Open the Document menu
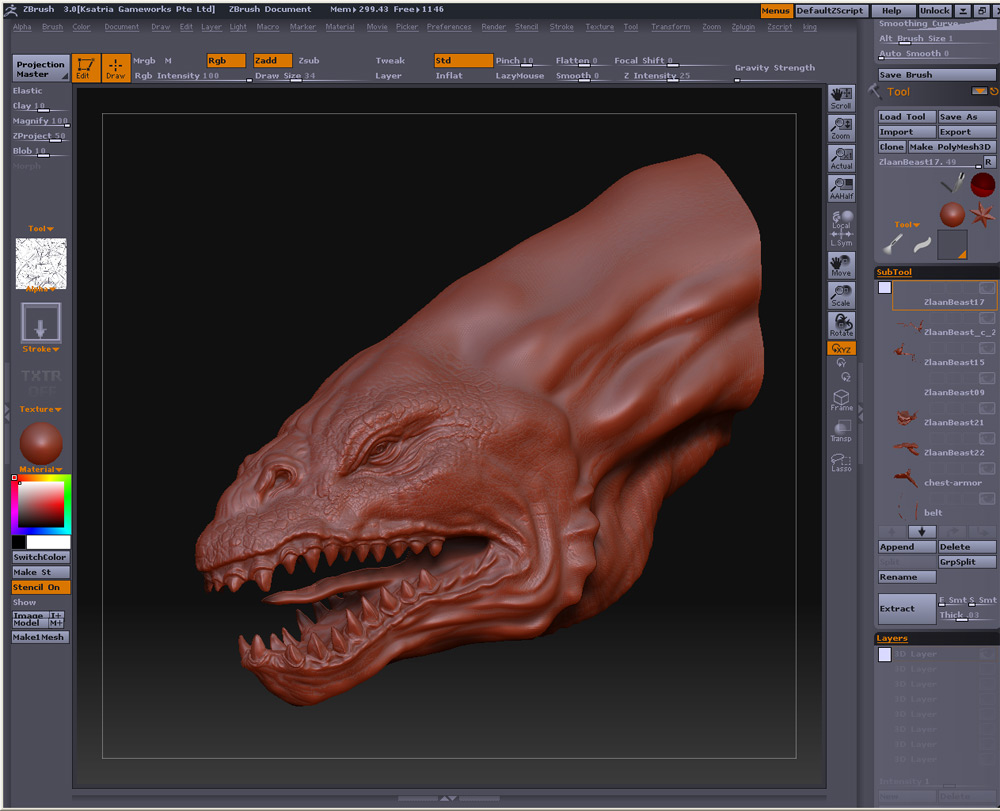This screenshot has height=811, width=1000. pyautogui.click(x=122, y=27)
